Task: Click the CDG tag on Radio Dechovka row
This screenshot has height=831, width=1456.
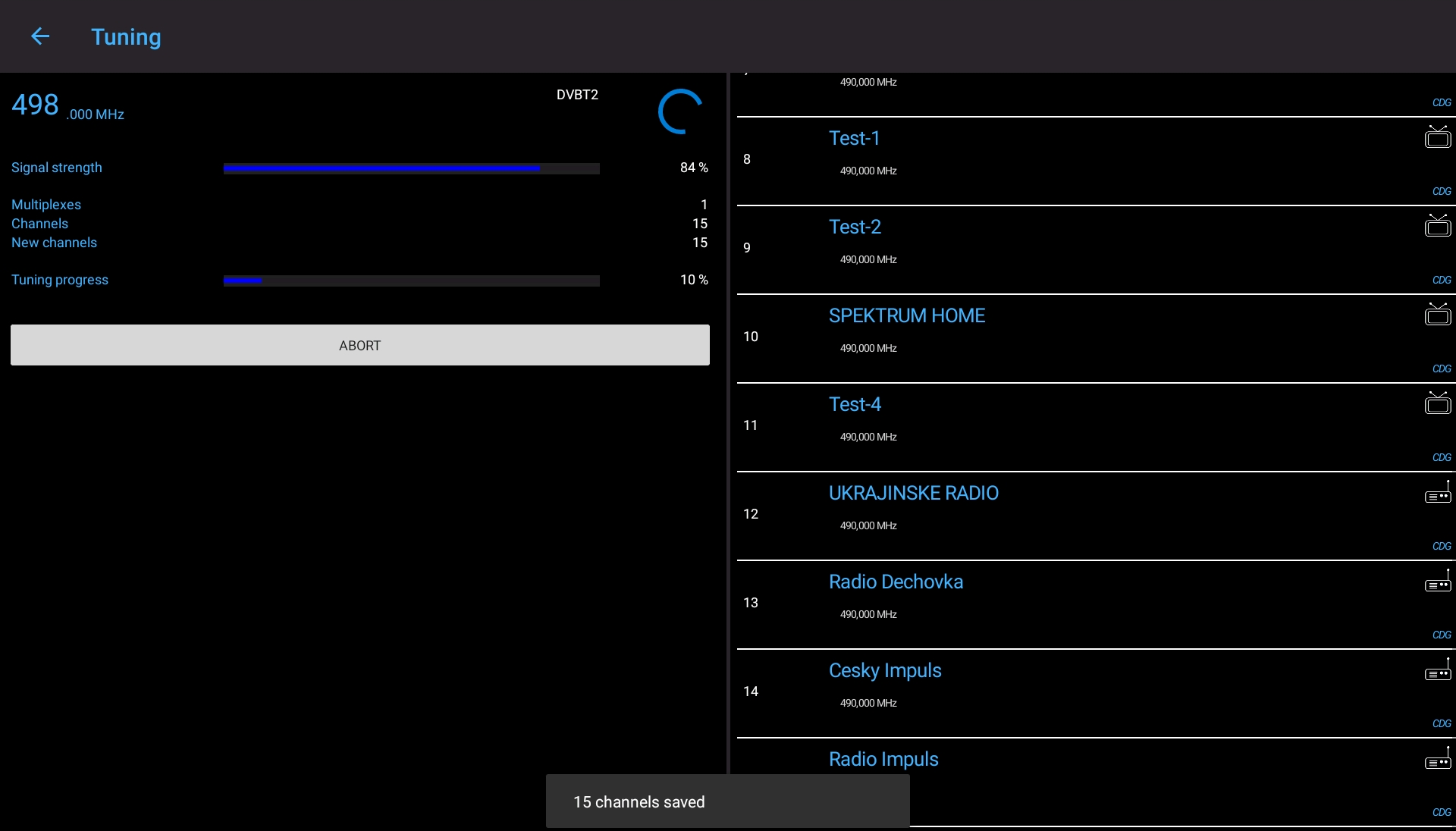Action: (x=1442, y=635)
